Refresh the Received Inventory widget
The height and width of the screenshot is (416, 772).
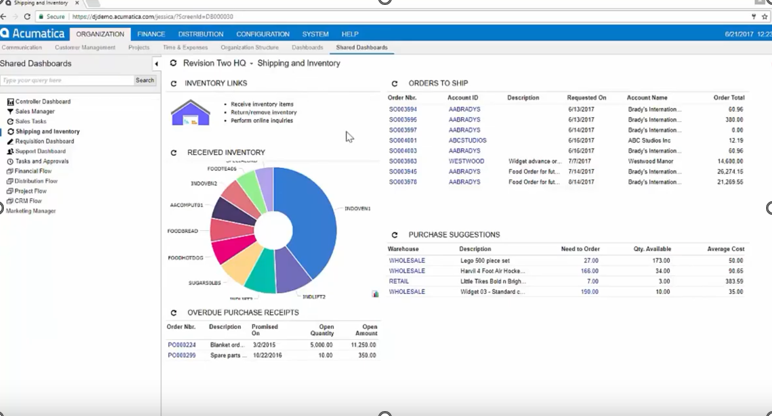(x=173, y=153)
